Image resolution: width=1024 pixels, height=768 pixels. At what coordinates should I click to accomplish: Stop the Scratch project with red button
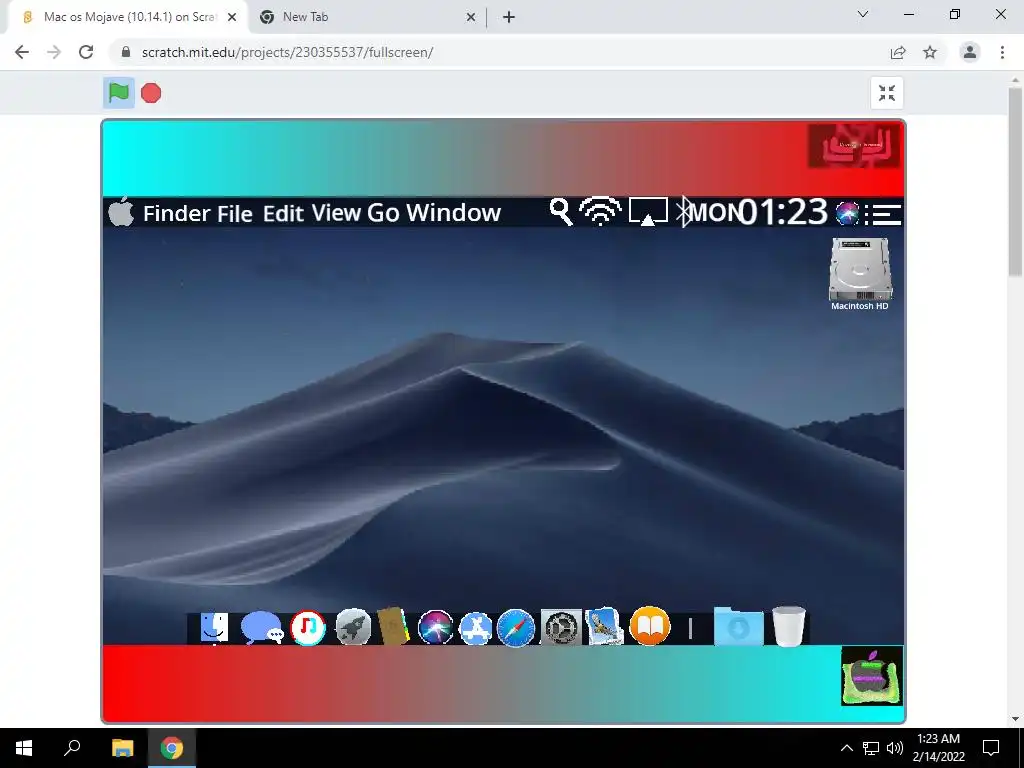pyautogui.click(x=151, y=93)
